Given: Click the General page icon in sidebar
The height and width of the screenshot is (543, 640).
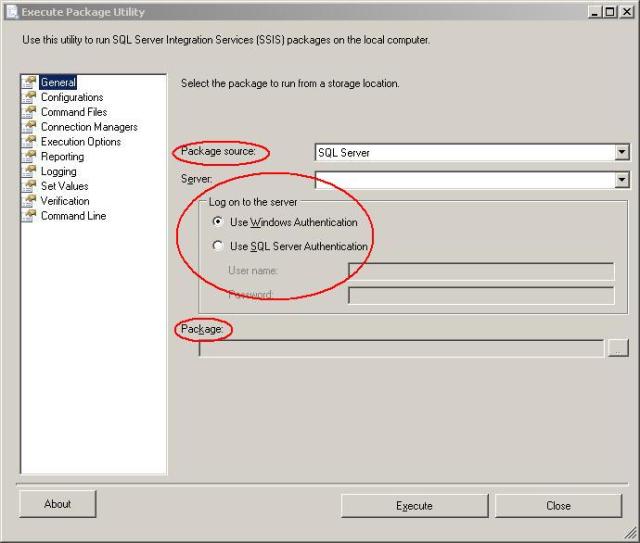Looking at the screenshot, I should [29, 83].
